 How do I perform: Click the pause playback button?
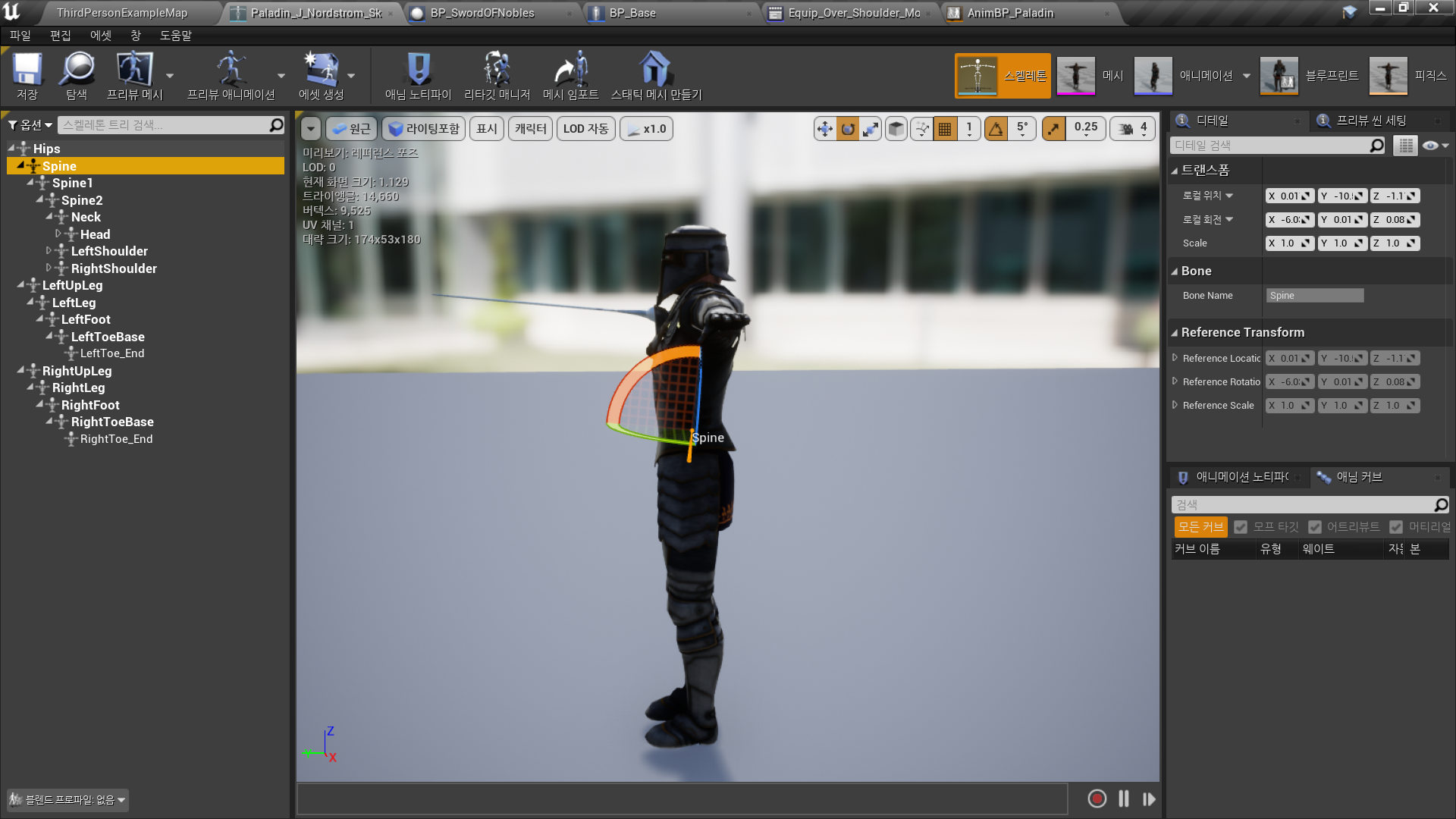click(1123, 799)
